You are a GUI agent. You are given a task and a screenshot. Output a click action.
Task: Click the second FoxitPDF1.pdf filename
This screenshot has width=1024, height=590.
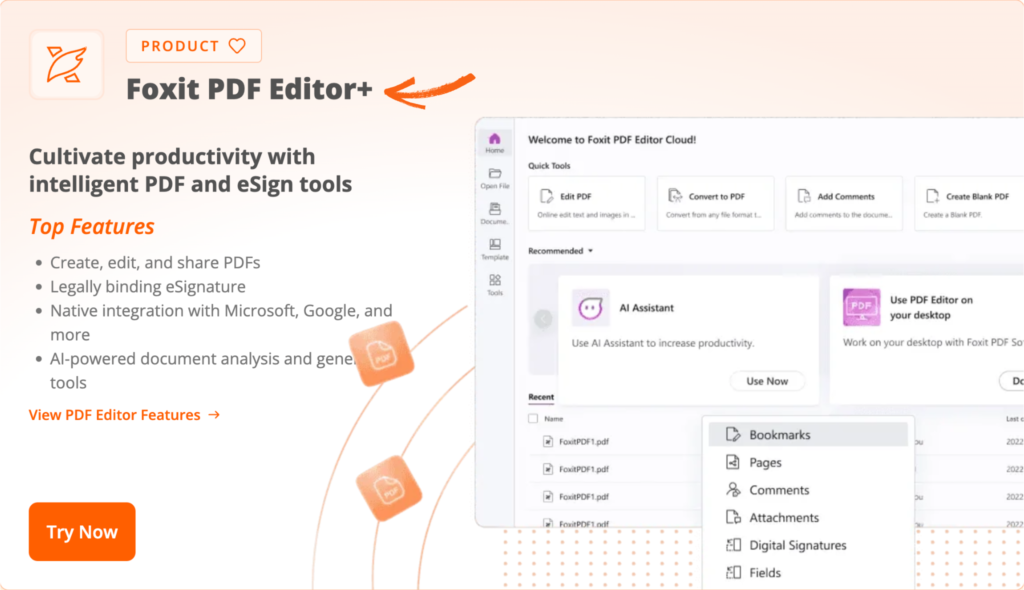(x=584, y=469)
